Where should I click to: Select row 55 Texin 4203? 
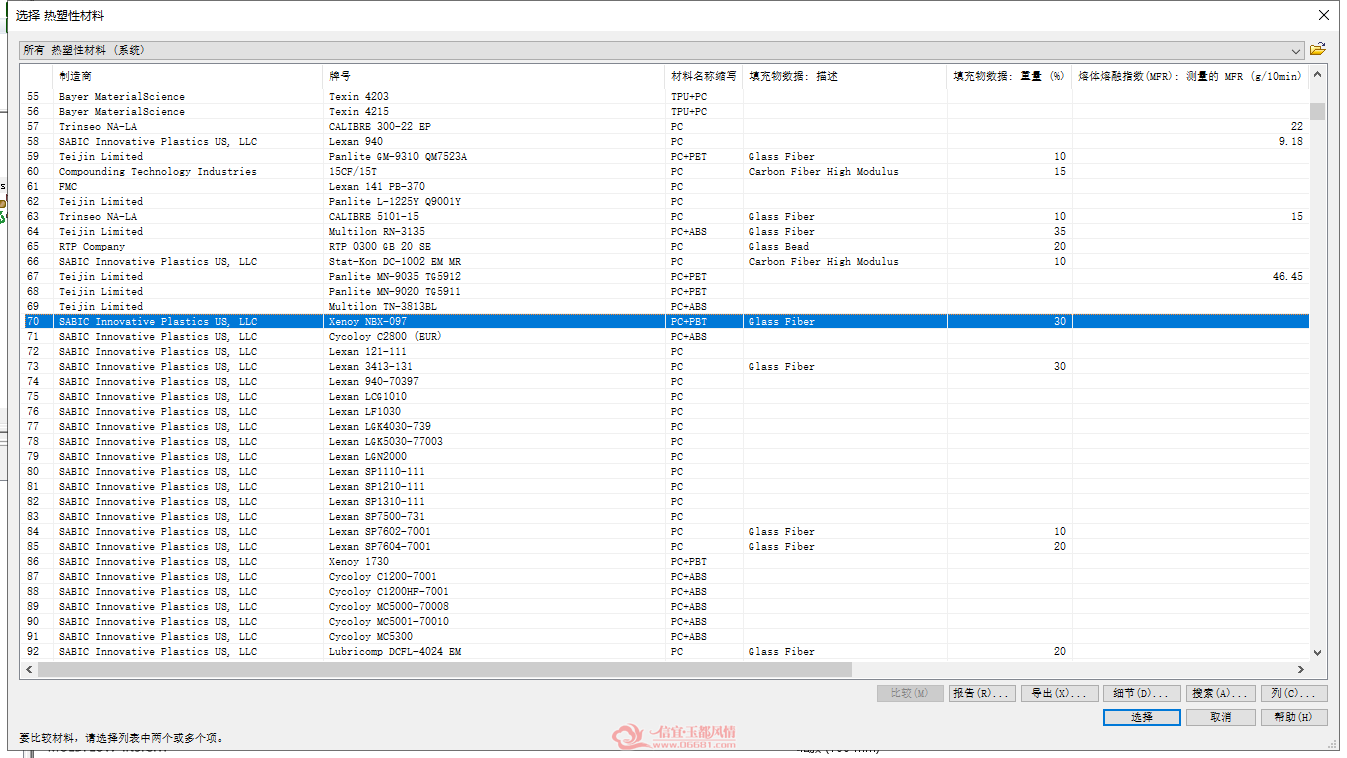665,97
